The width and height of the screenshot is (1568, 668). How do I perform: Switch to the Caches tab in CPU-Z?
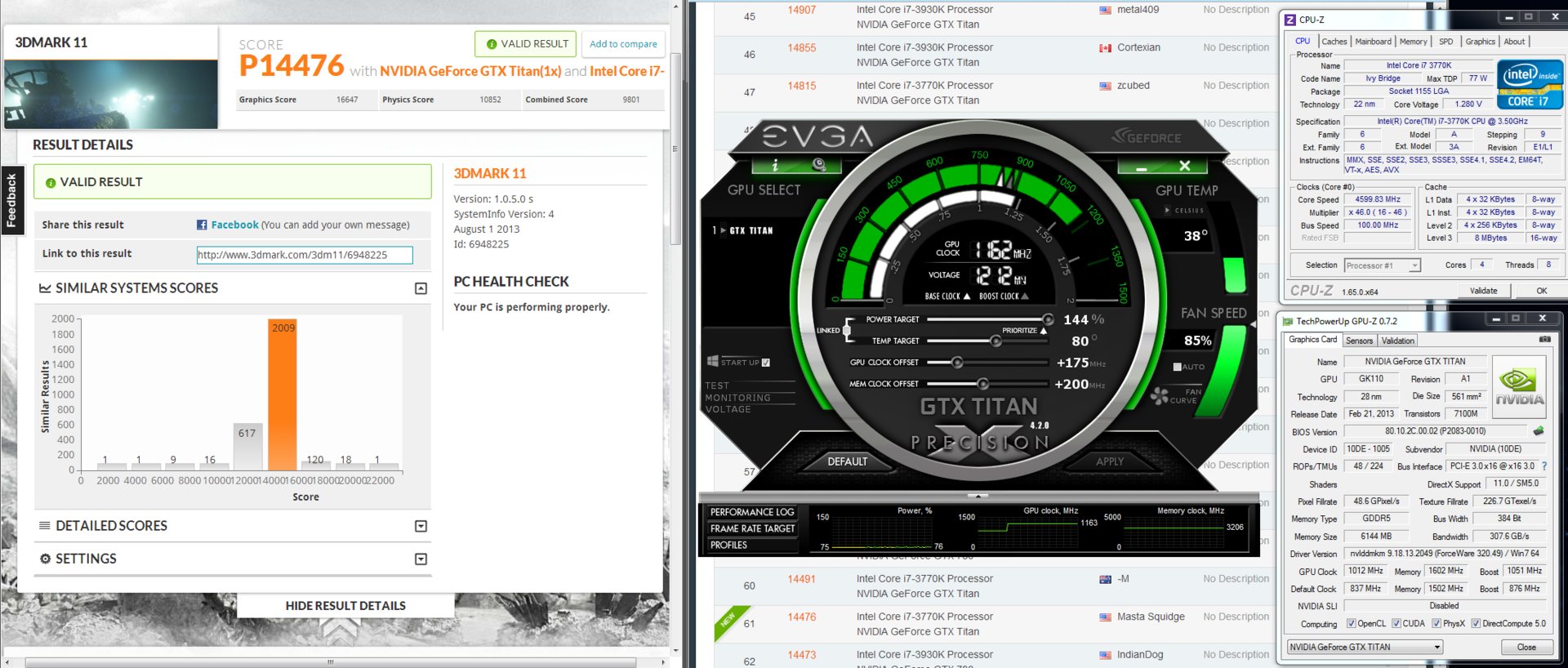point(1334,41)
